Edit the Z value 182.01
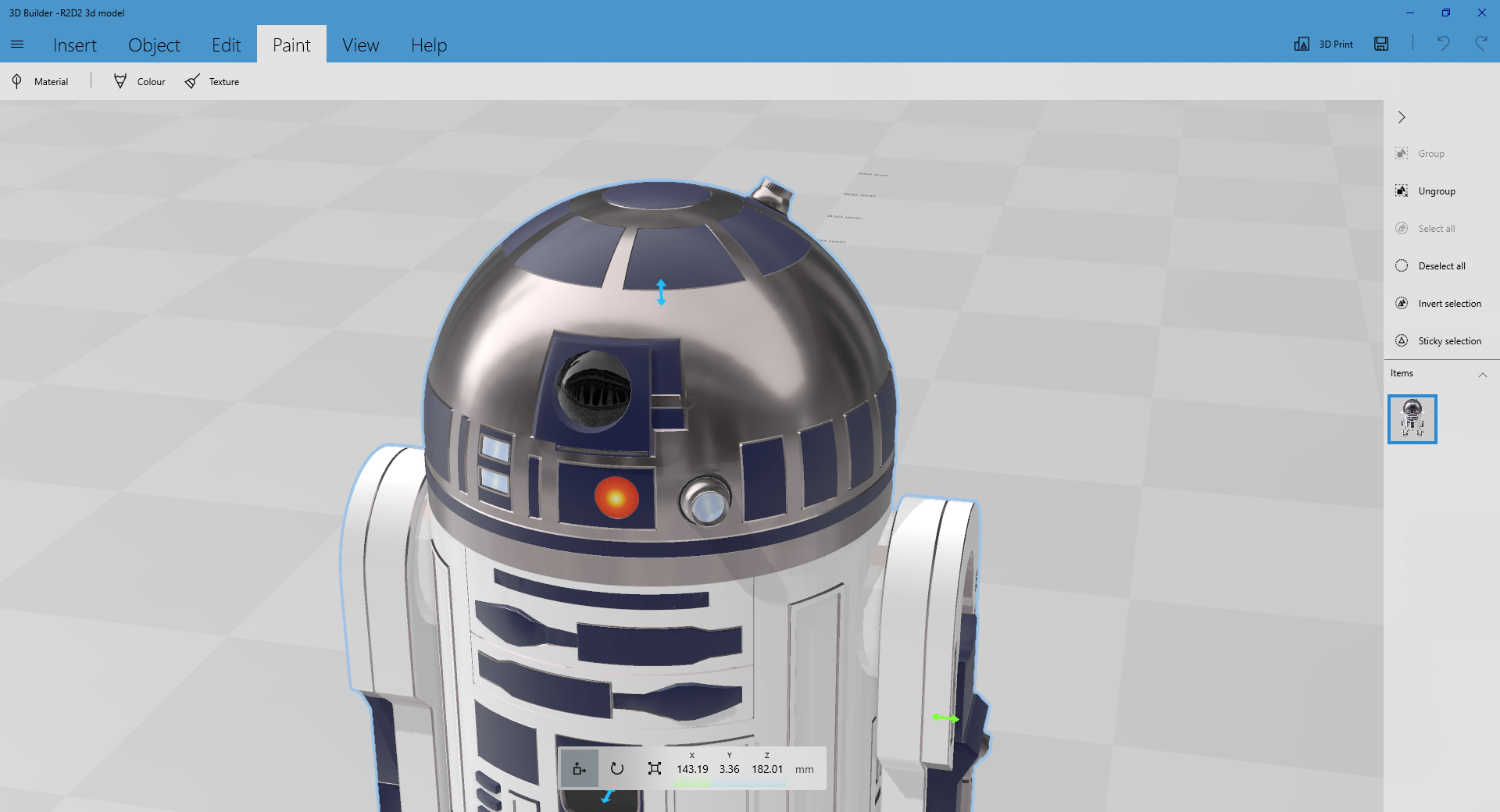 tap(767, 769)
